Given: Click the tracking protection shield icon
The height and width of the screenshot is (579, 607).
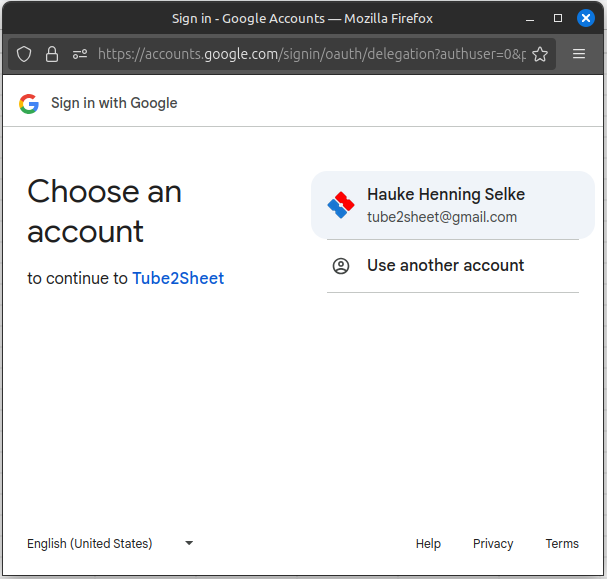Looking at the screenshot, I should (x=24, y=54).
